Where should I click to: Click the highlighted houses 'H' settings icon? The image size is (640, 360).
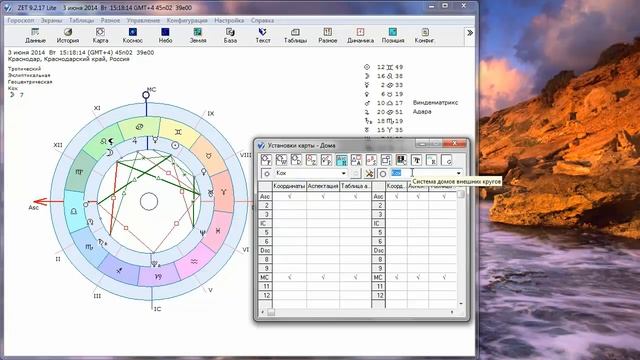(x=341, y=160)
